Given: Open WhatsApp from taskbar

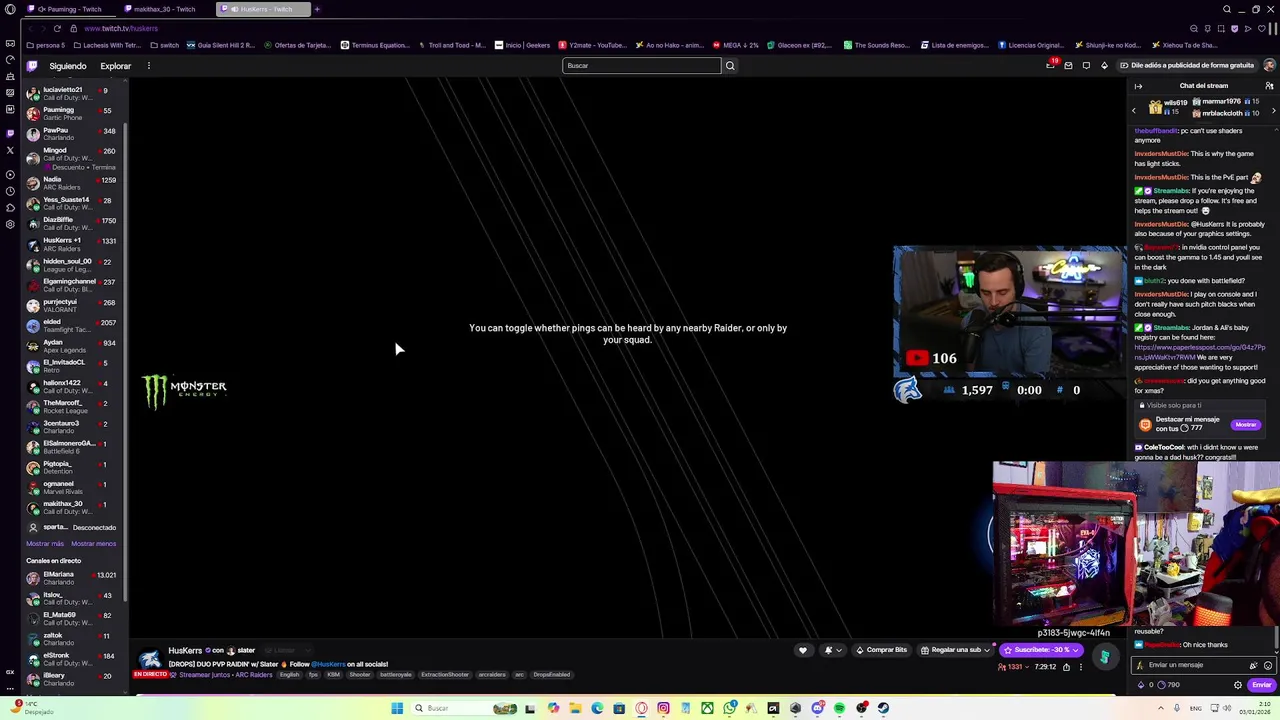Looking at the screenshot, I should 729,708.
